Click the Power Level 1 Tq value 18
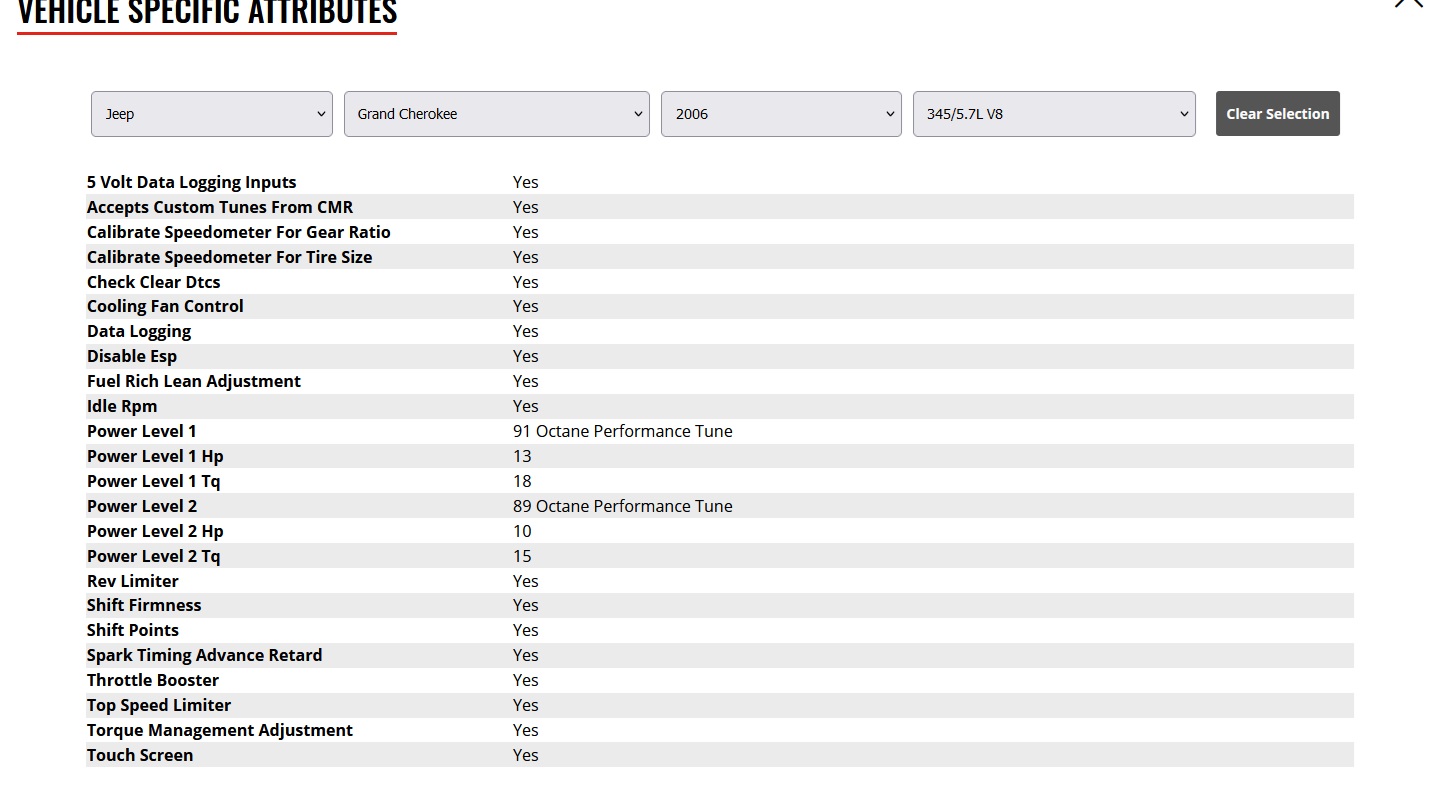Screen dimensions: 1437x809 pyautogui.click(x=522, y=481)
